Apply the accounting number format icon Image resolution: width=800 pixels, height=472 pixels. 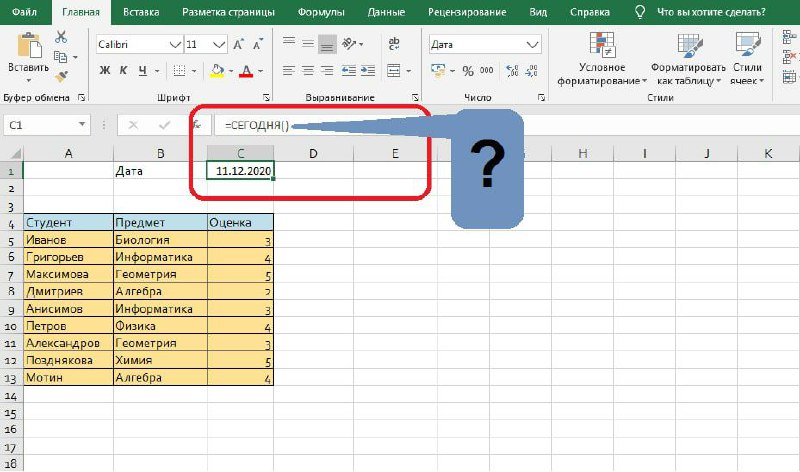tap(438, 70)
